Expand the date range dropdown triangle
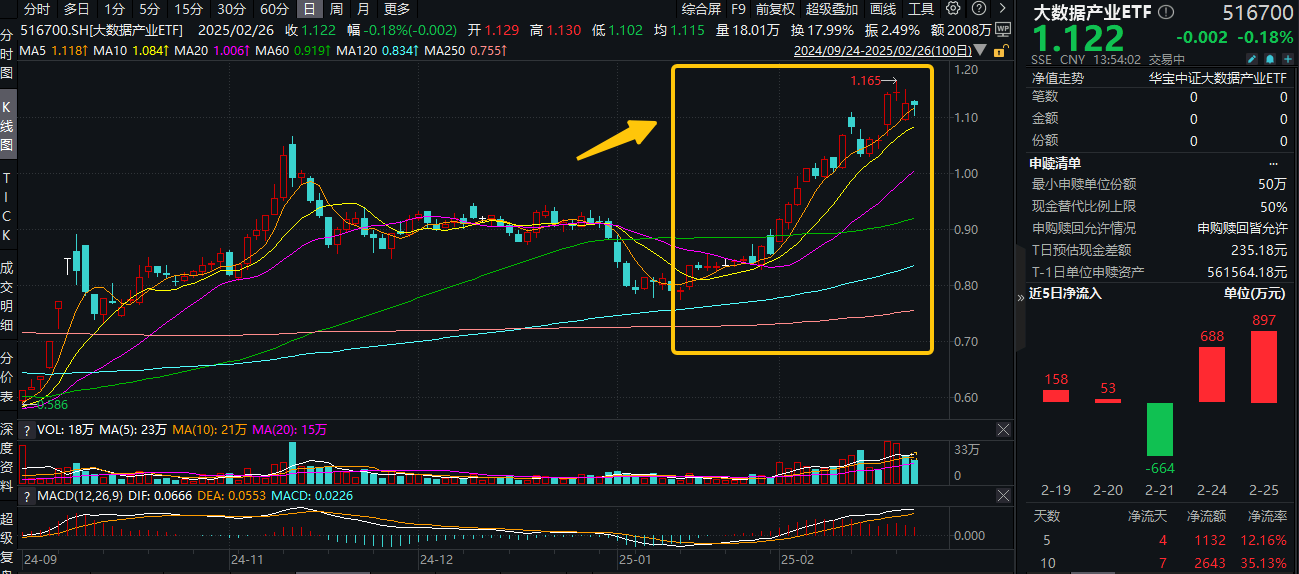The image size is (1299, 574). [x=979, y=50]
